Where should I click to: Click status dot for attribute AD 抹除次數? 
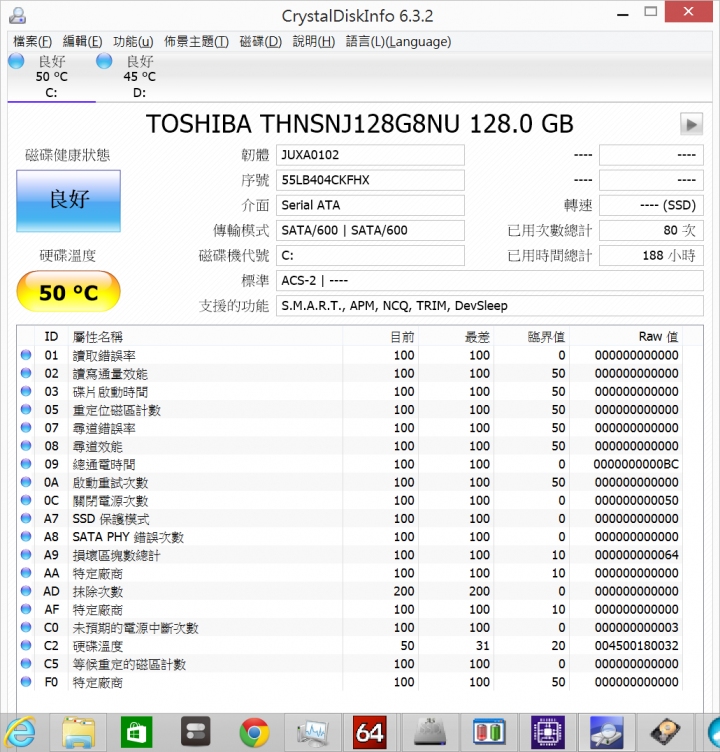point(26,591)
